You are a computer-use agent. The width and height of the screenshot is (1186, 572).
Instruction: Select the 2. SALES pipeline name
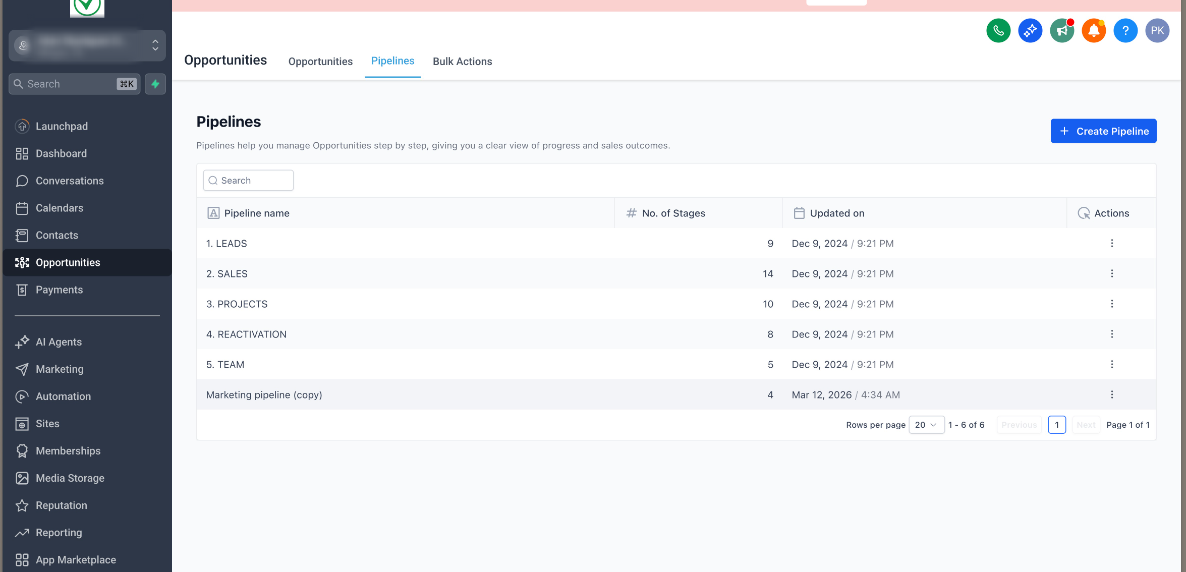coord(227,274)
